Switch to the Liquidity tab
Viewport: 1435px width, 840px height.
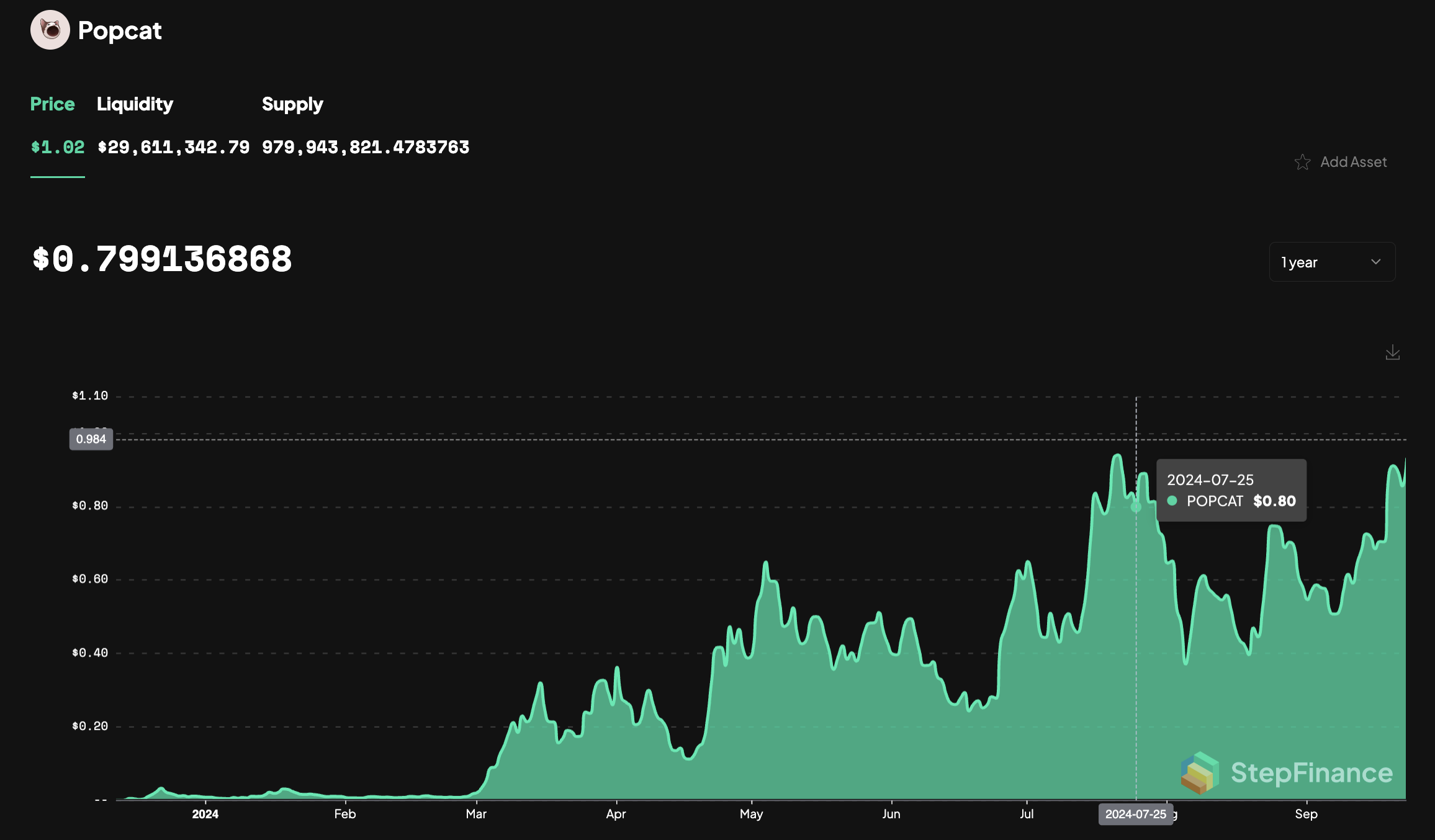(x=135, y=104)
